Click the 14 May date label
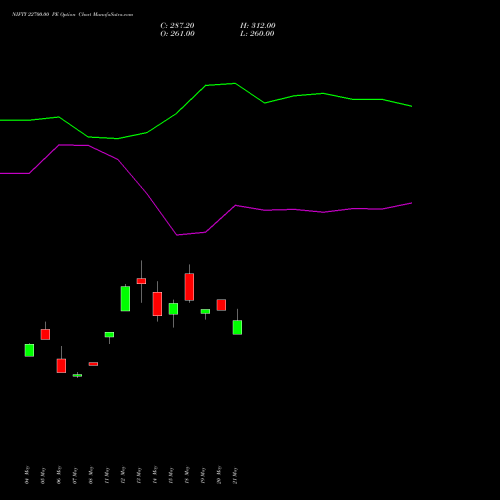The width and height of the screenshot is (500, 500). click(155, 475)
